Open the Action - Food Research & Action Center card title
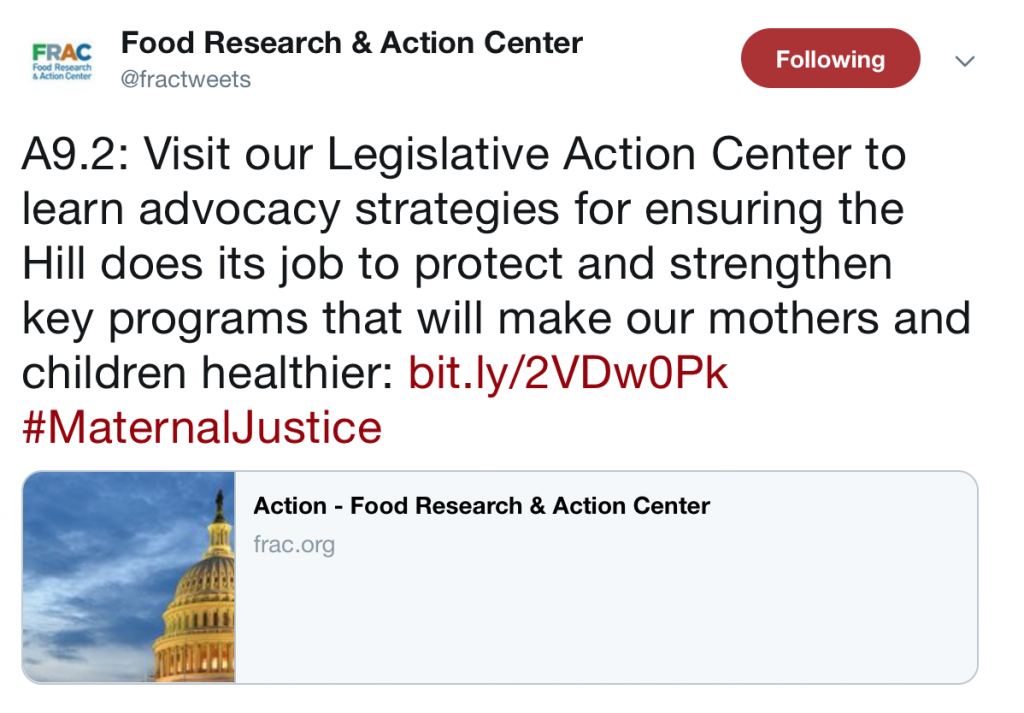Image resolution: width=1024 pixels, height=713 pixels. [481, 506]
